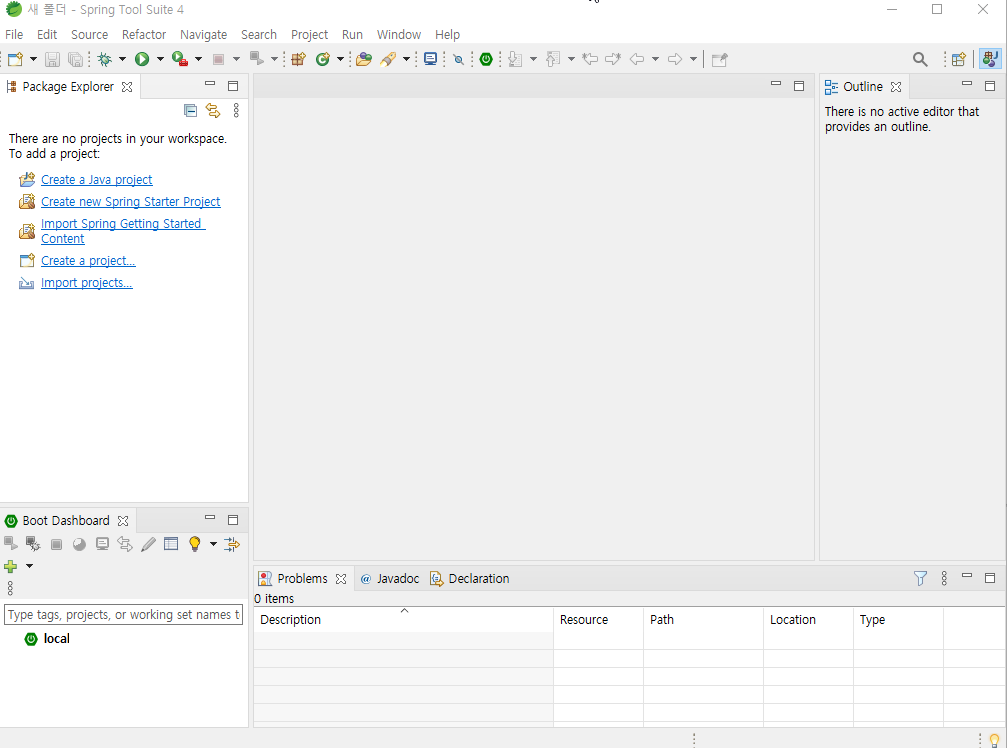Open the Navigate menu
1007x748 pixels.
tap(204, 35)
